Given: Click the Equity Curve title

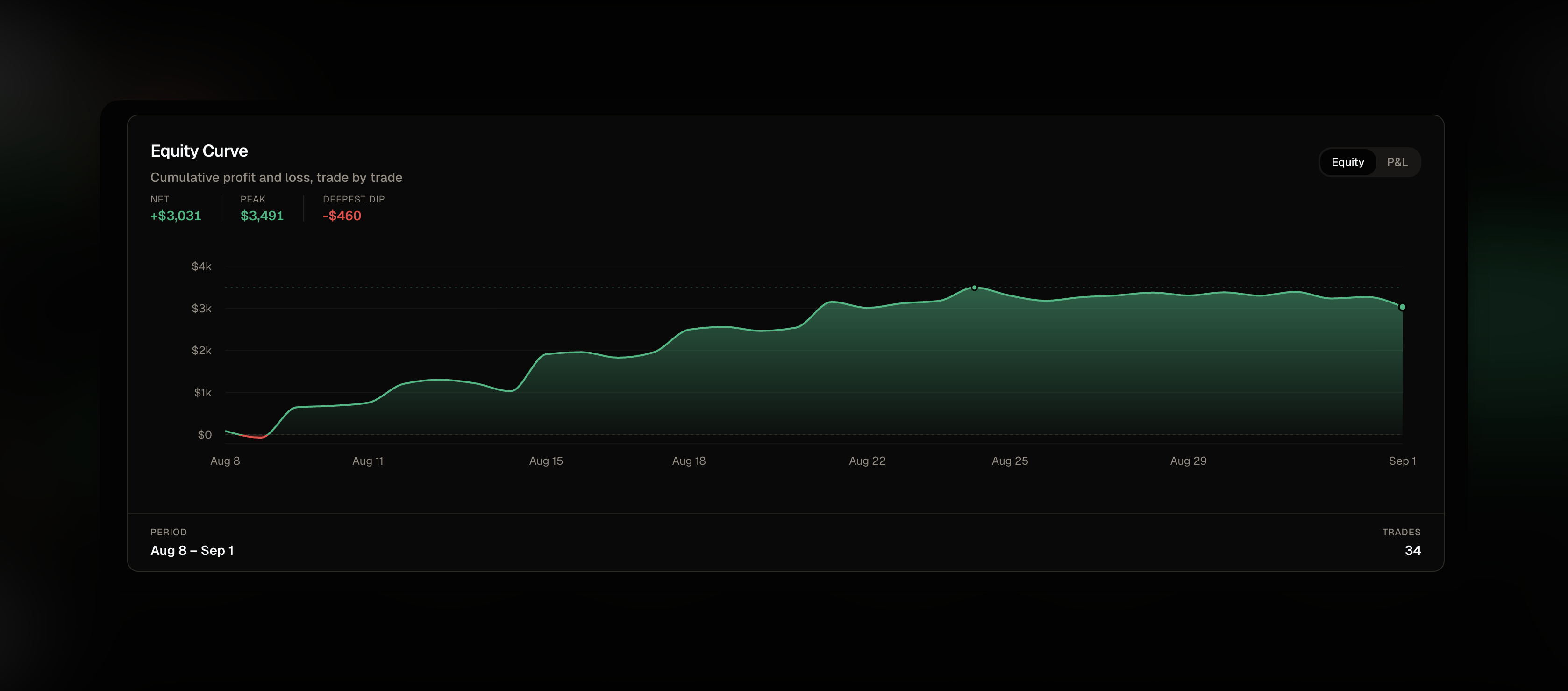Looking at the screenshot, I should coord(199,151).
